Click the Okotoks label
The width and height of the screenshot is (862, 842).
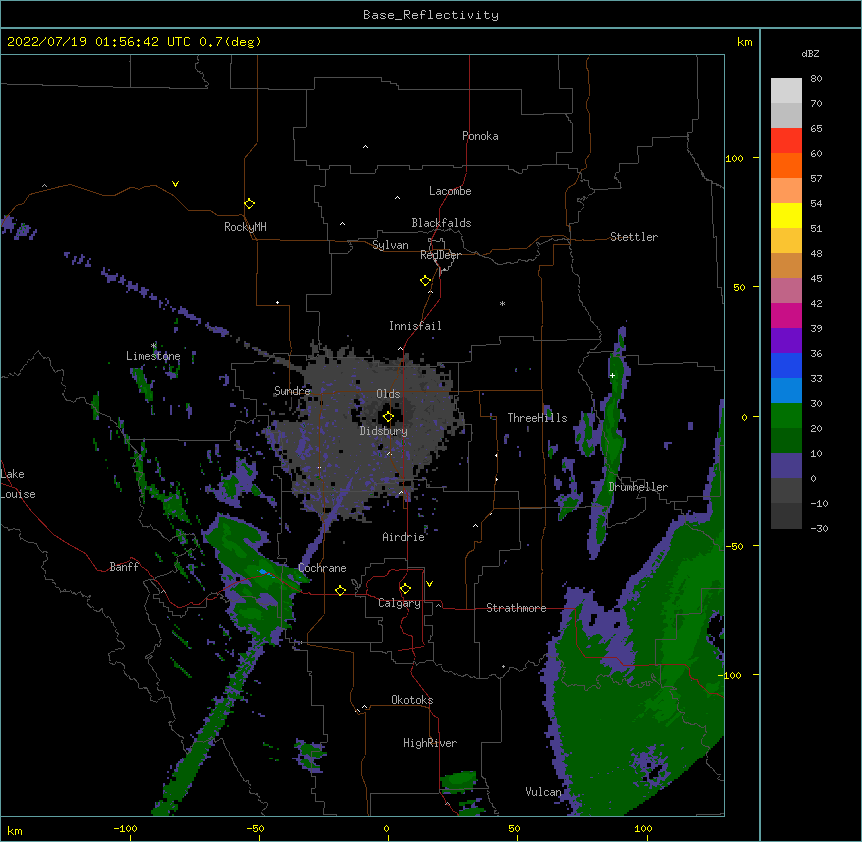[412, 700]
